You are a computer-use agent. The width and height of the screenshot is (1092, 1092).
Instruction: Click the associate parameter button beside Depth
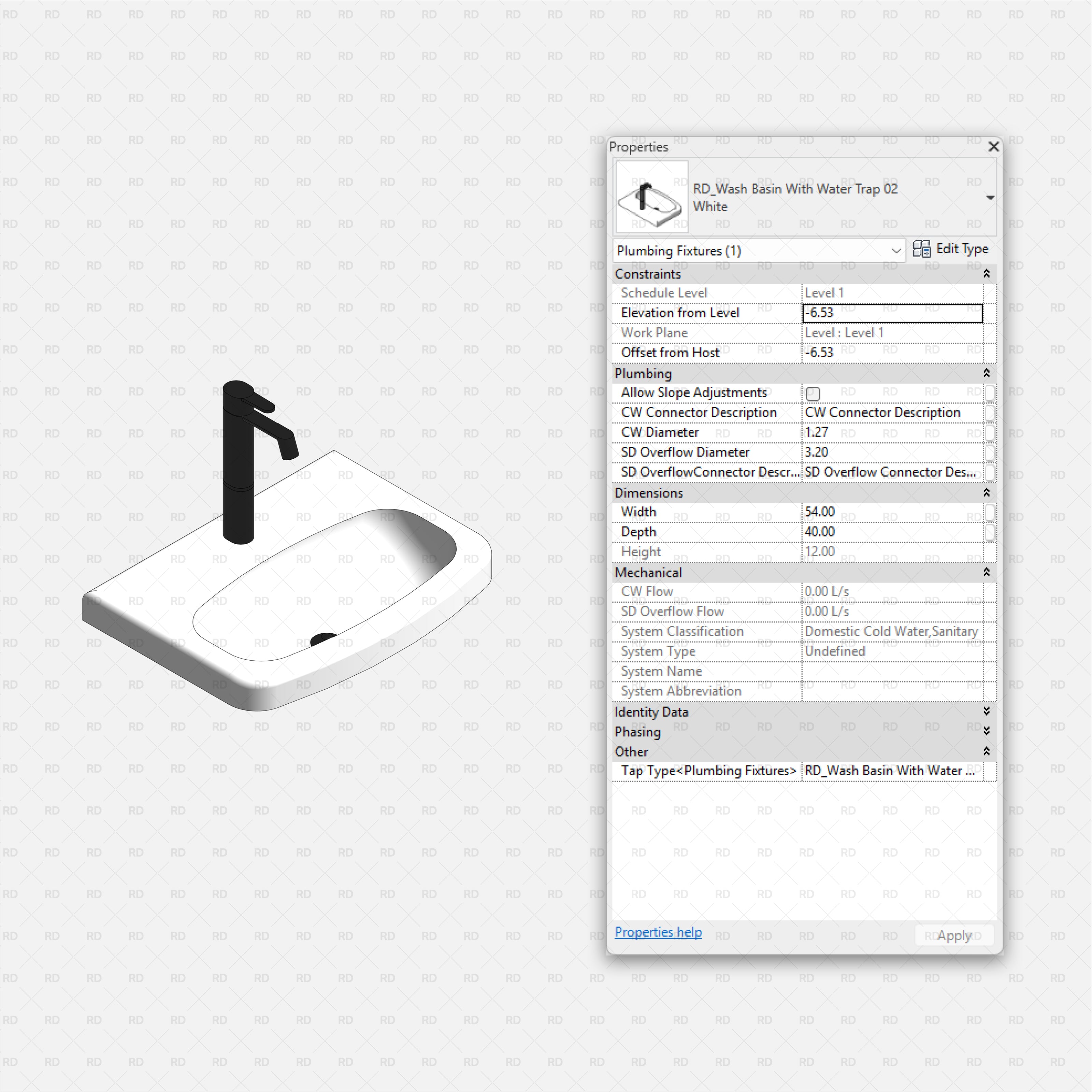coord(990,532)
